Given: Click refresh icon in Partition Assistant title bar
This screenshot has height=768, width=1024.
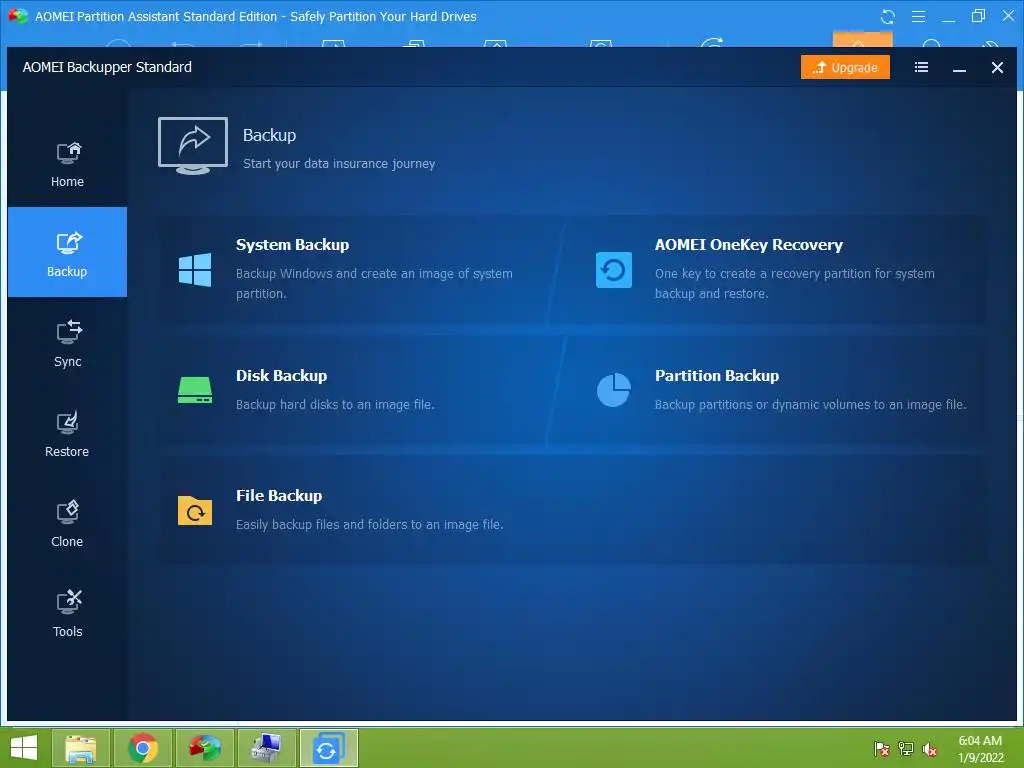Looking at the screenshot, I should tap(888, 16).
